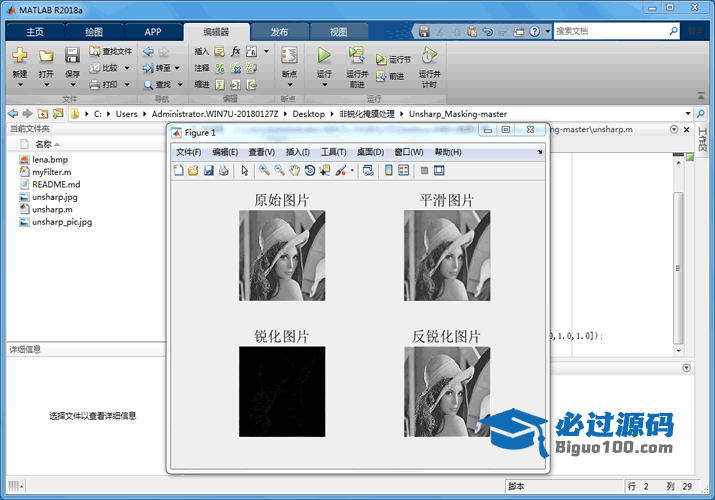Click the Comment percent (%) icon
The width and height of the screenshot is (715, 500).
(220, 68)
